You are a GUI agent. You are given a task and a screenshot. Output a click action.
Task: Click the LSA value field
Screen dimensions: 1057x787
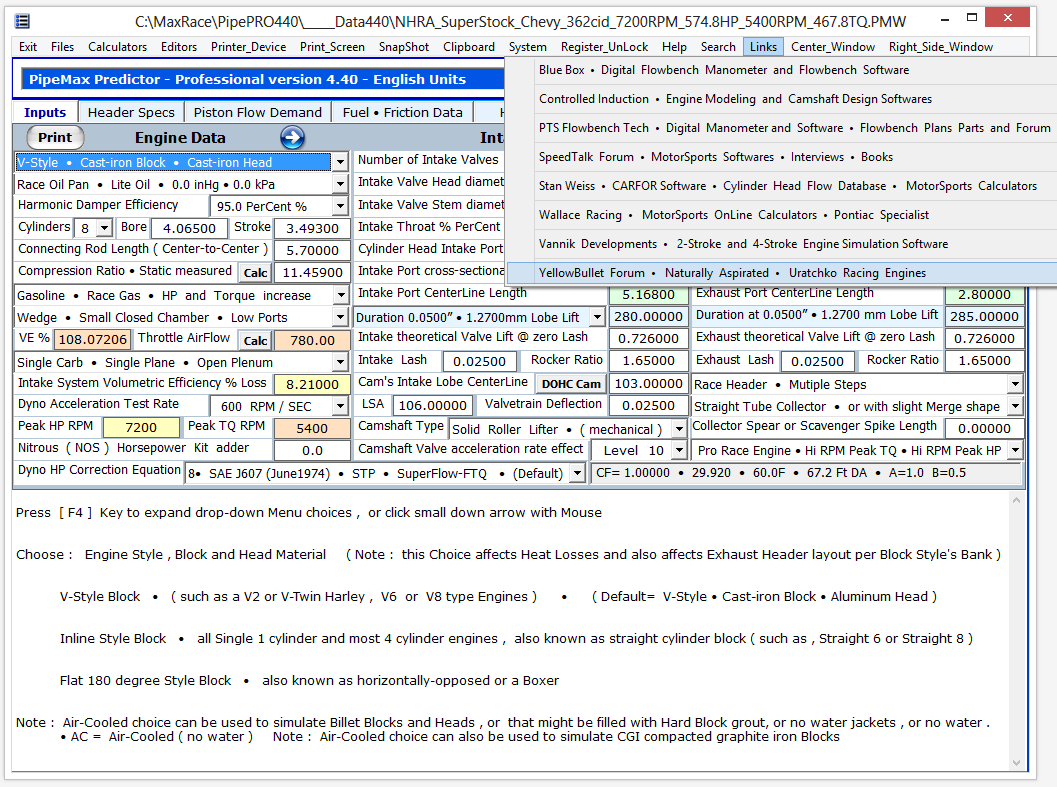pyautogui.click(x=432, y=405)
